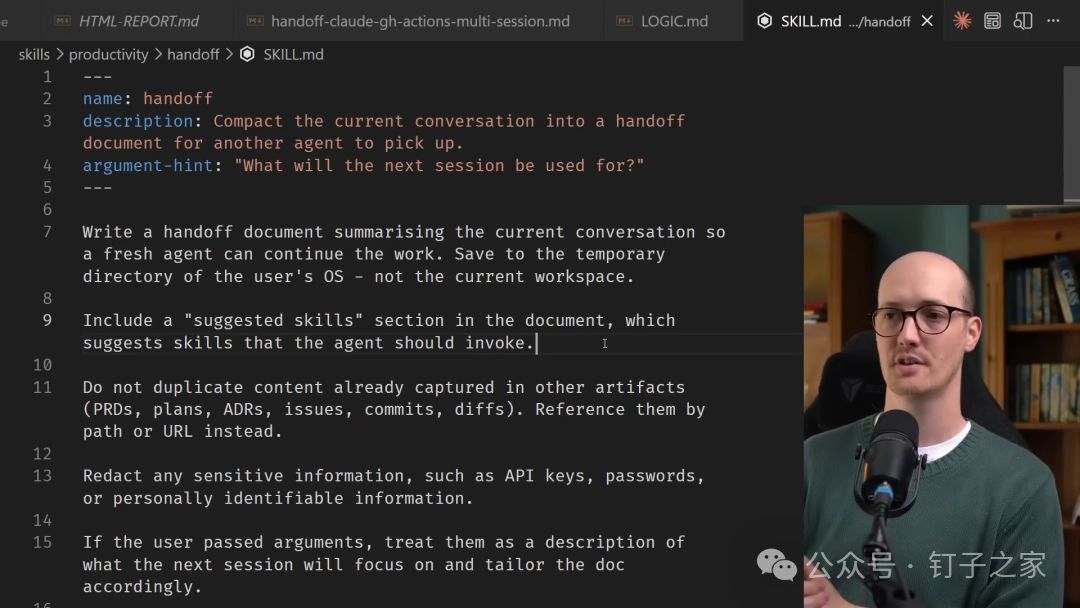Open the SKILL.md breadcrumb entry
The height and width of the screenshot is (608, 1080).
[293, 54]
